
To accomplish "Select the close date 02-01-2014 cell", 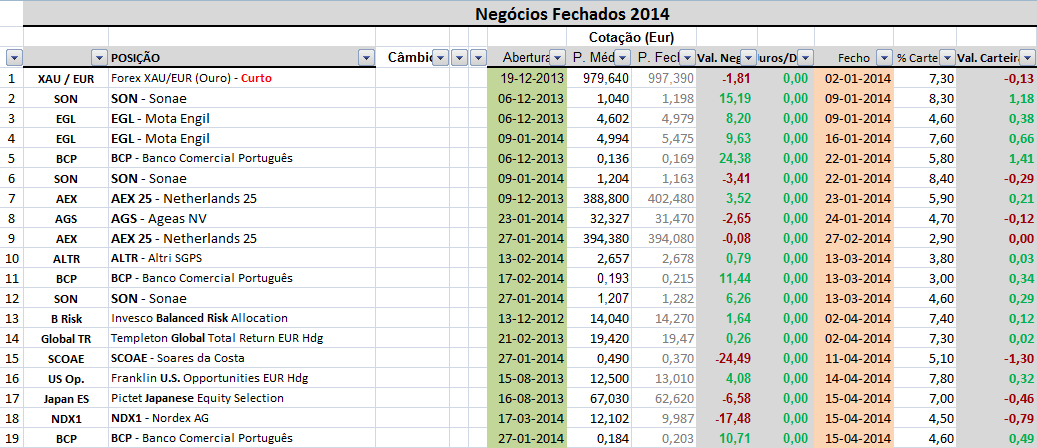I will click(854, 78).
